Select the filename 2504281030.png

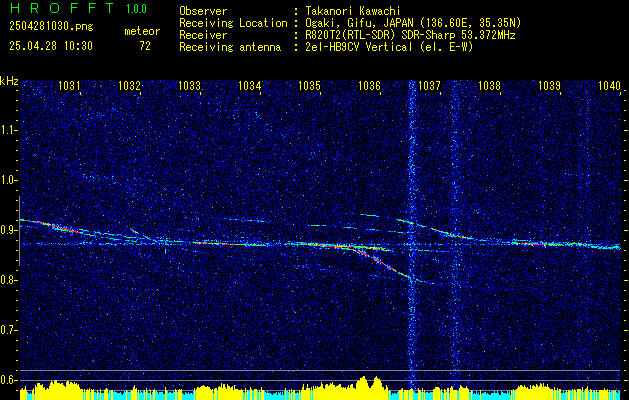click(x=51, y=27)
